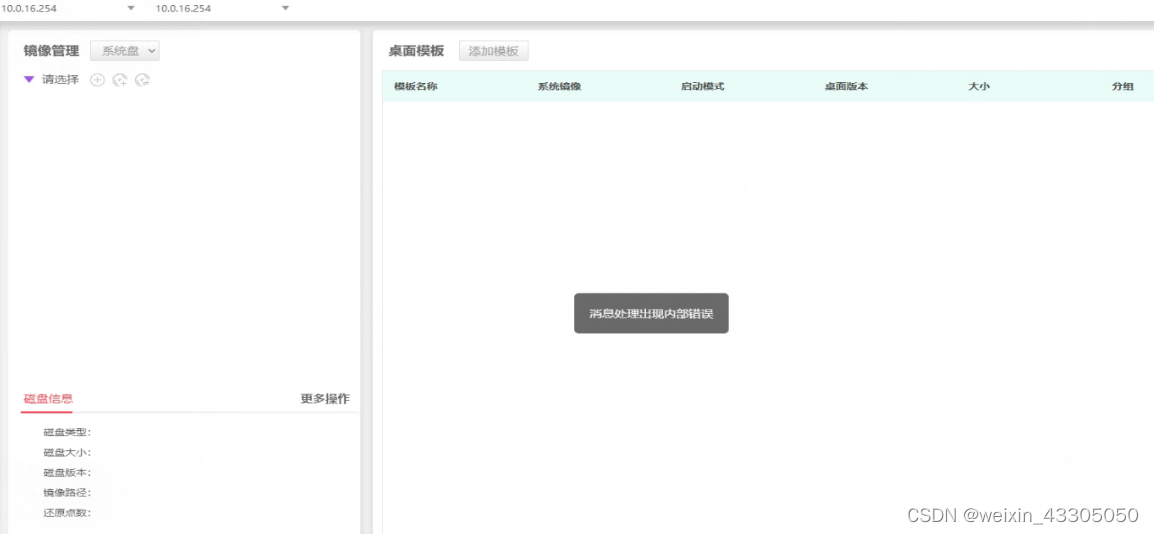Click the middle circular icon next to 请选择
1154x534 pixels.
120,80
